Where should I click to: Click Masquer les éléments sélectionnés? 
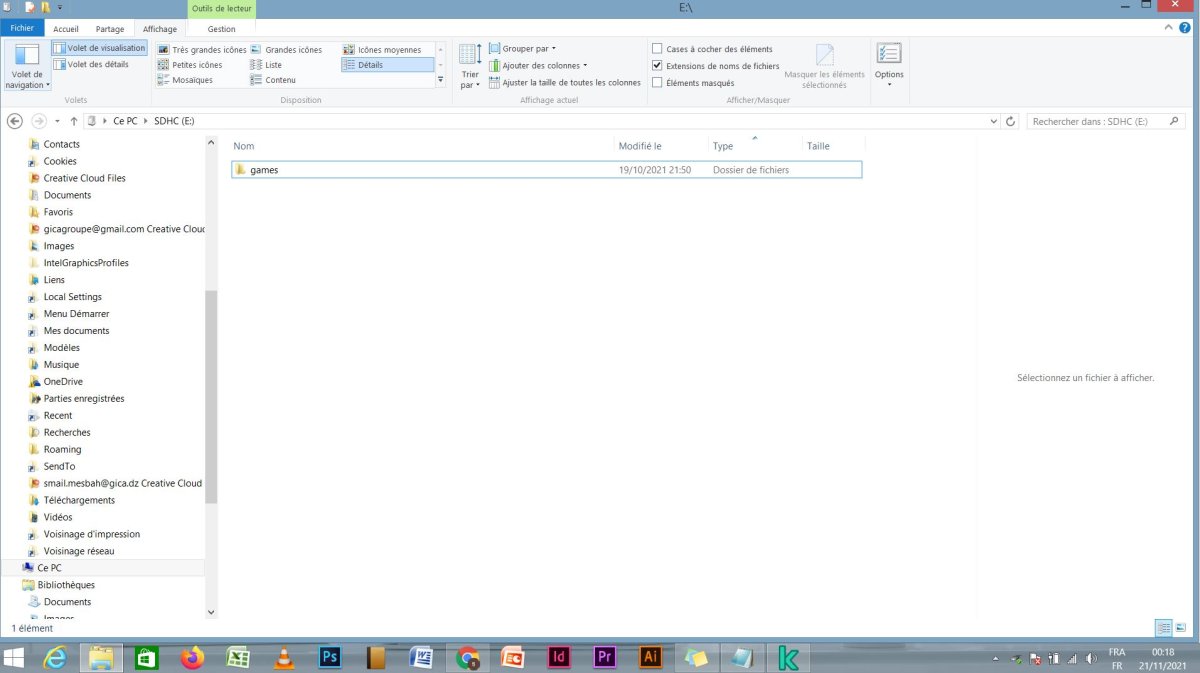824,67
